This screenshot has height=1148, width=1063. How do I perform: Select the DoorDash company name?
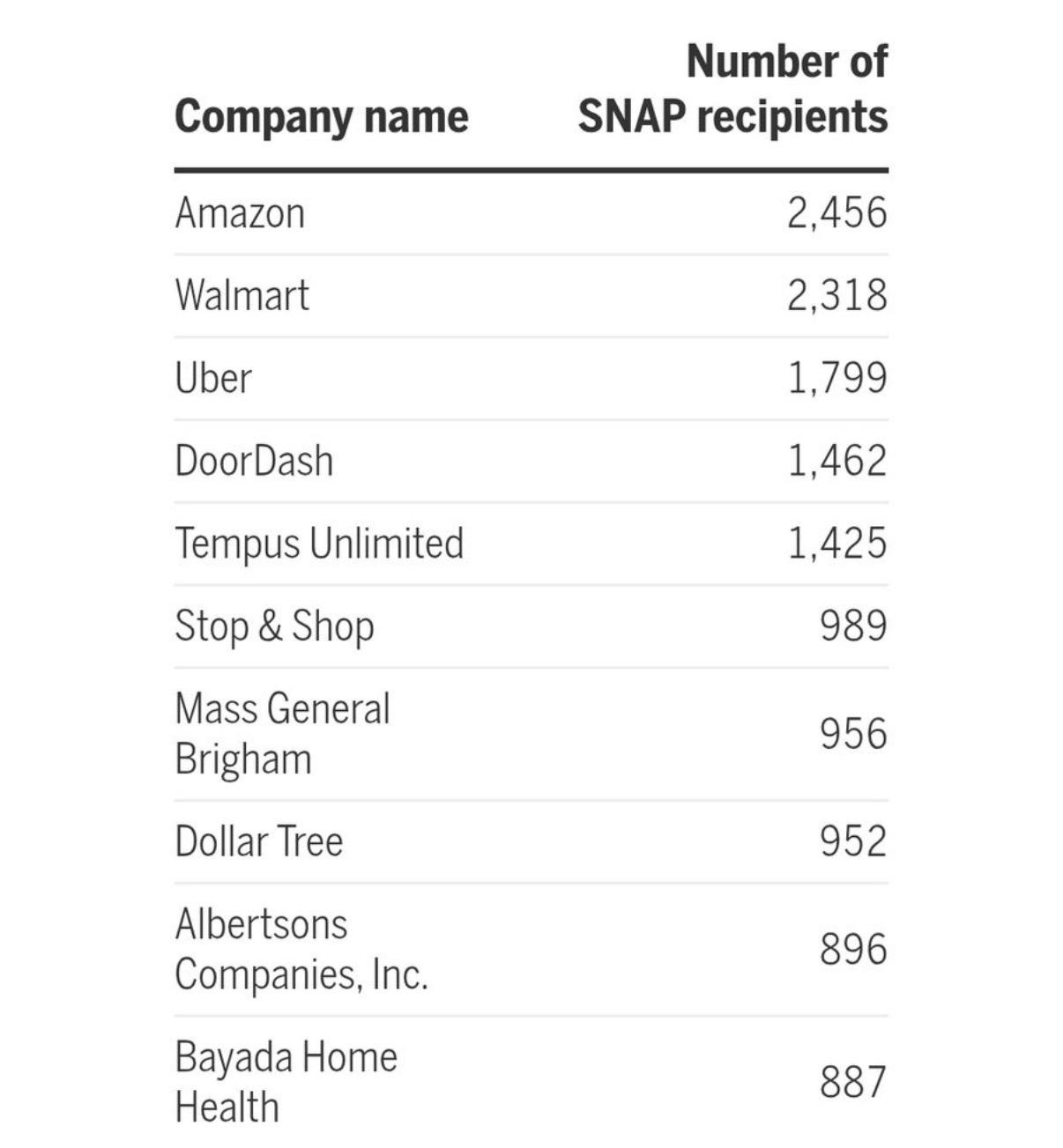click(x=254, y=461)
